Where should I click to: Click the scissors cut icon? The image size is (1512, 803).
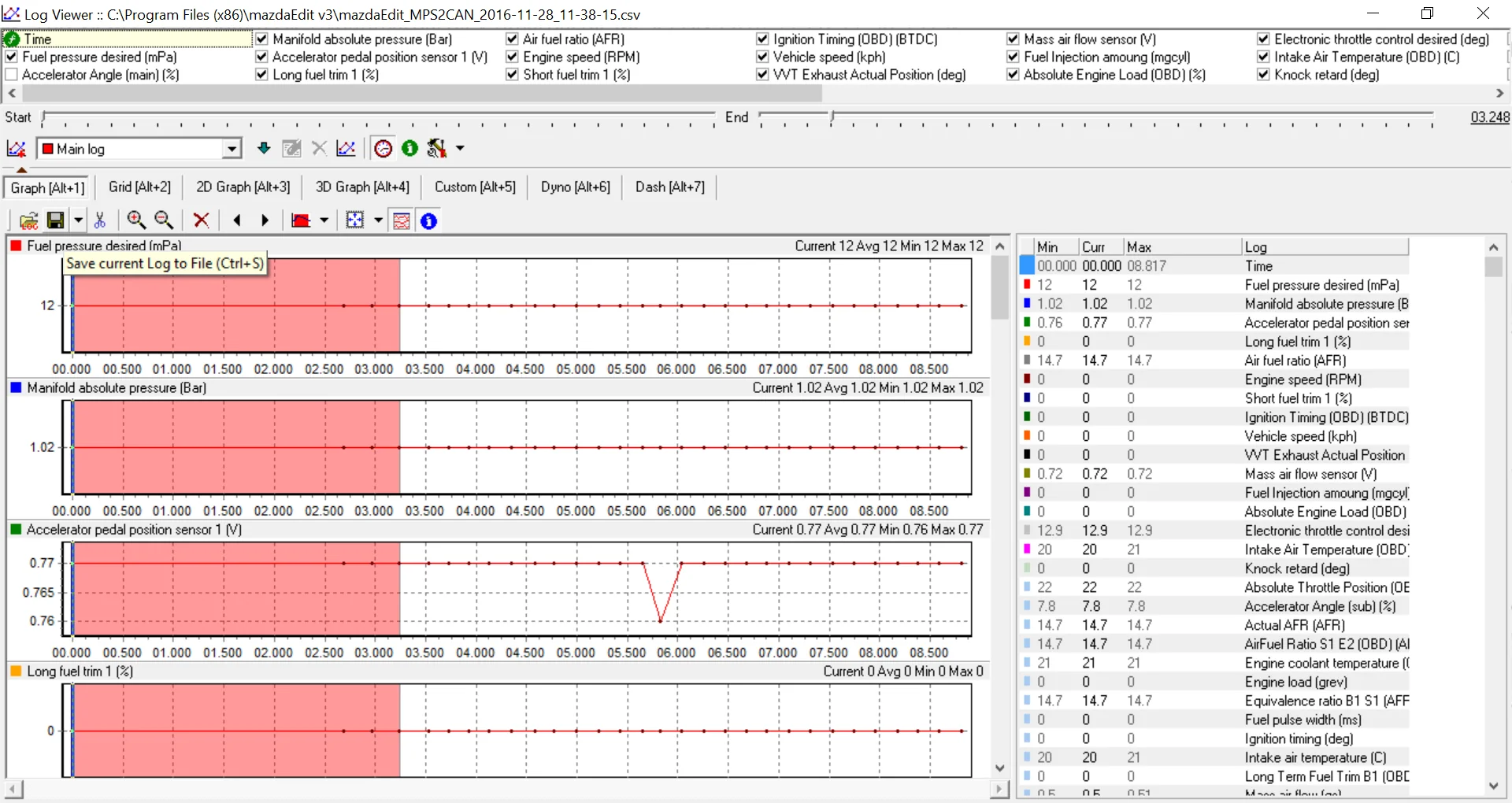pos(100,220)
